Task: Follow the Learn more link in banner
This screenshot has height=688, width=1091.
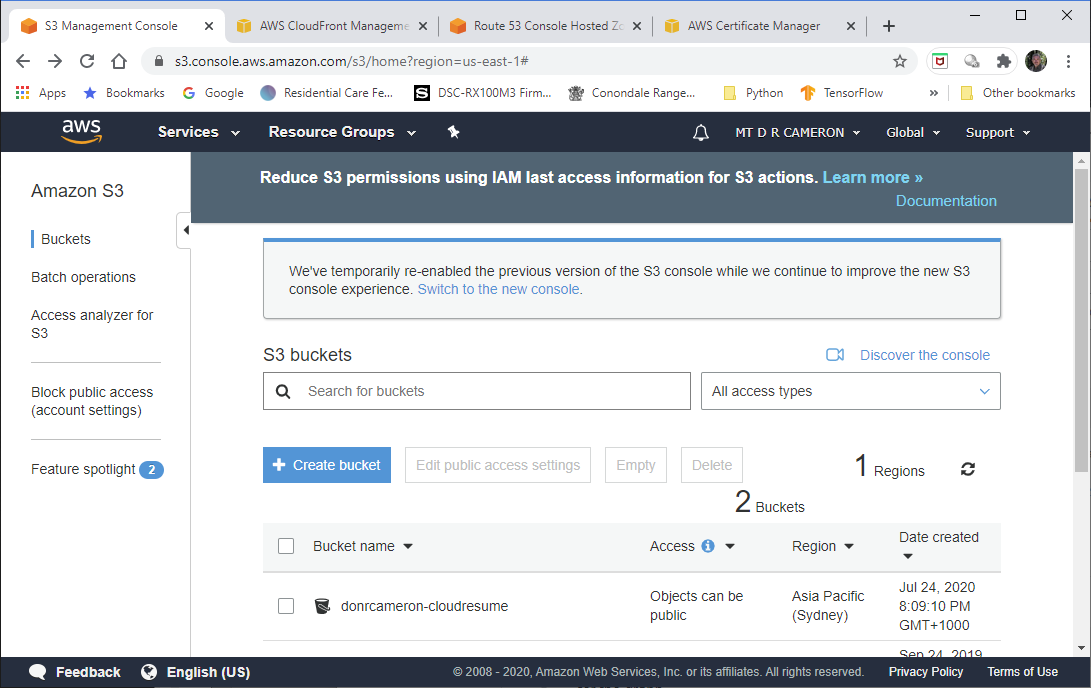Action: point(873,177)
